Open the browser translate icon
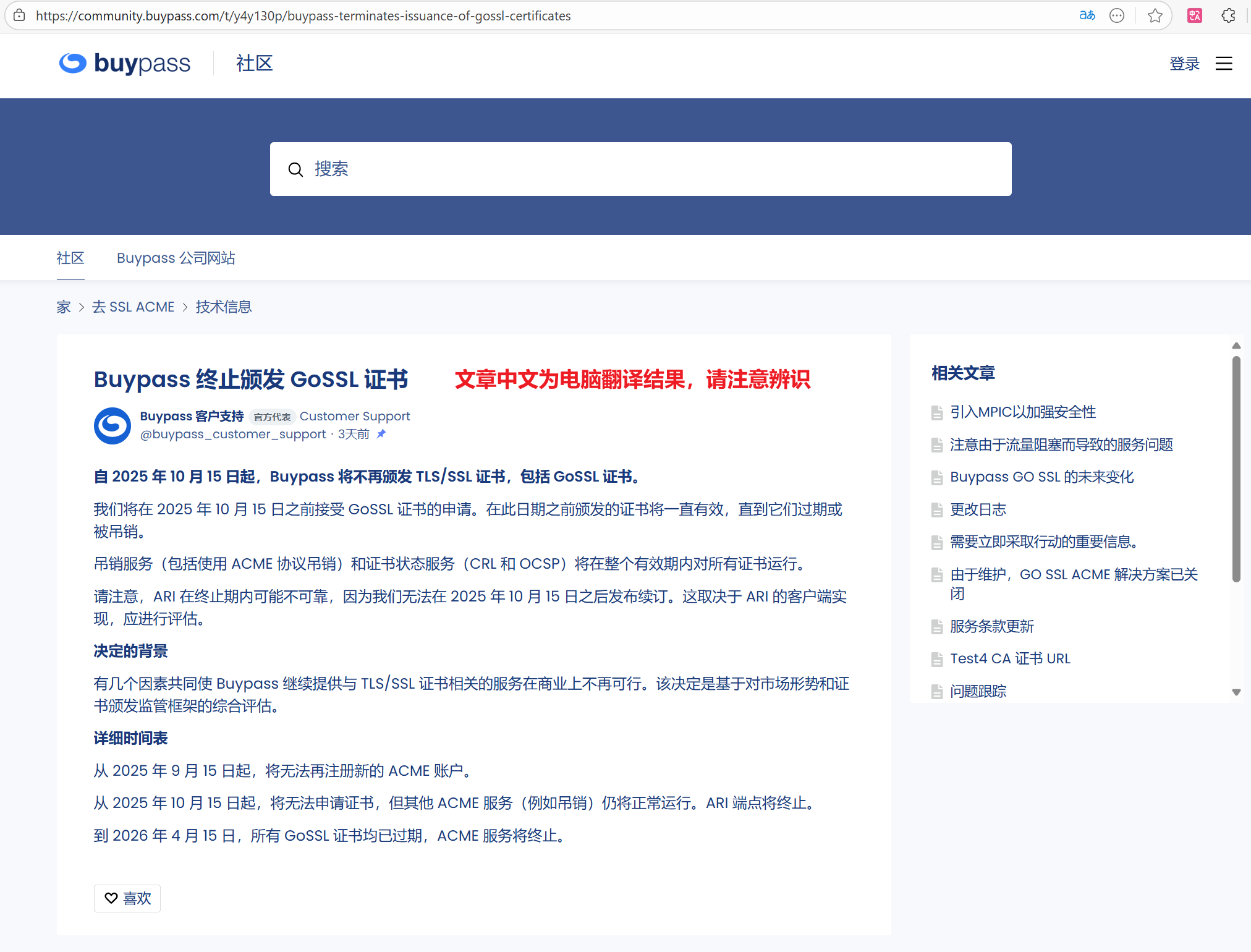1251x952 pixels. (1087, 15)
